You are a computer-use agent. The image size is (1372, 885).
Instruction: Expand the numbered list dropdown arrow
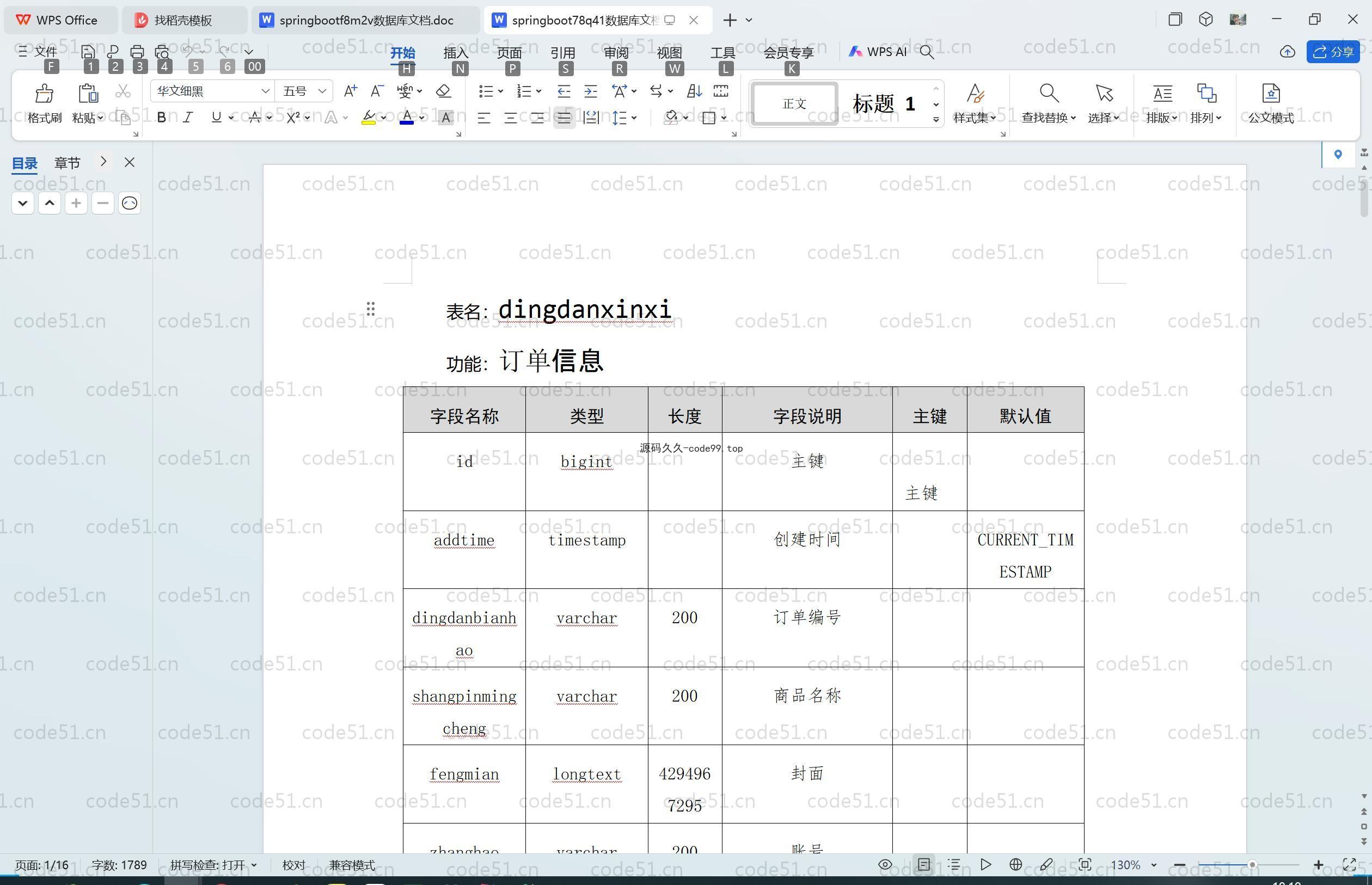[x=538, y=91]
